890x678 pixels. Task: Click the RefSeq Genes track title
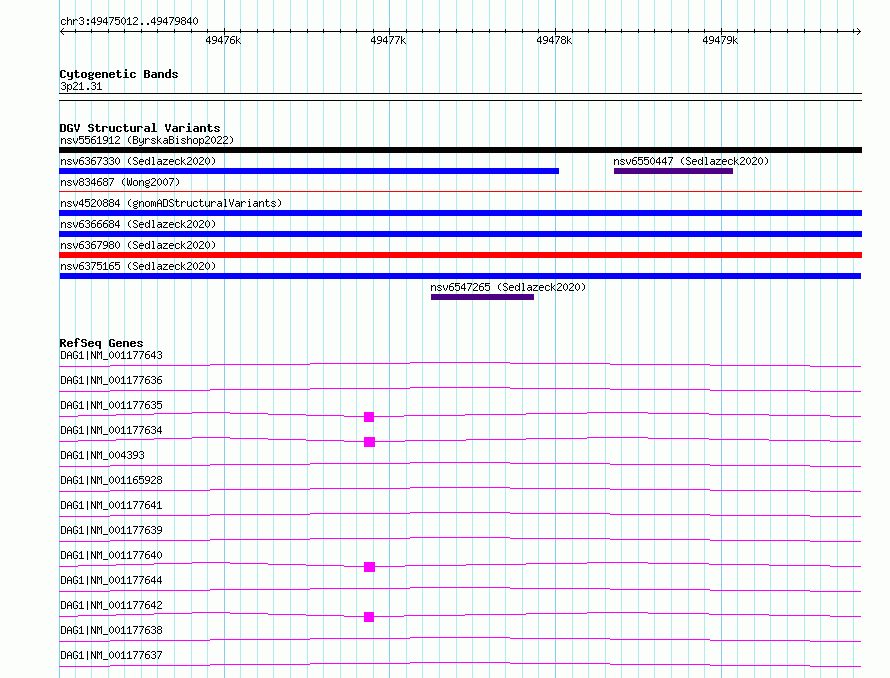coord(101,343)
